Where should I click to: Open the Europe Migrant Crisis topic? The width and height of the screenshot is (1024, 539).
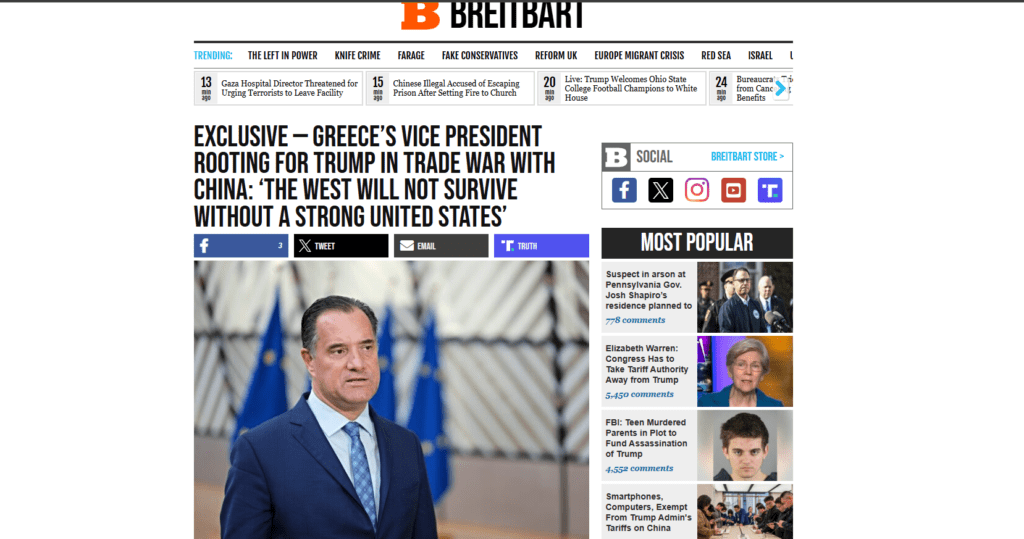pyautogui.click(x=639, y=56)
